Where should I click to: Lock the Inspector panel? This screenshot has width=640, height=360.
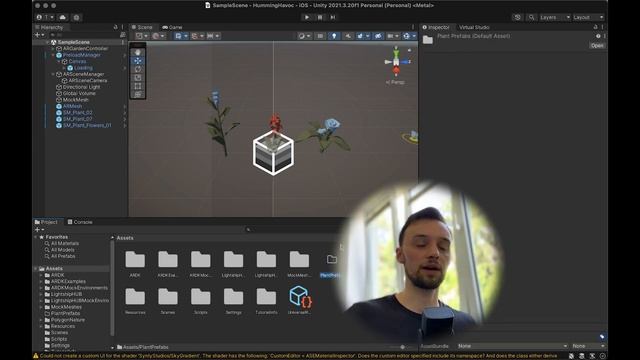tap(596, 27)
